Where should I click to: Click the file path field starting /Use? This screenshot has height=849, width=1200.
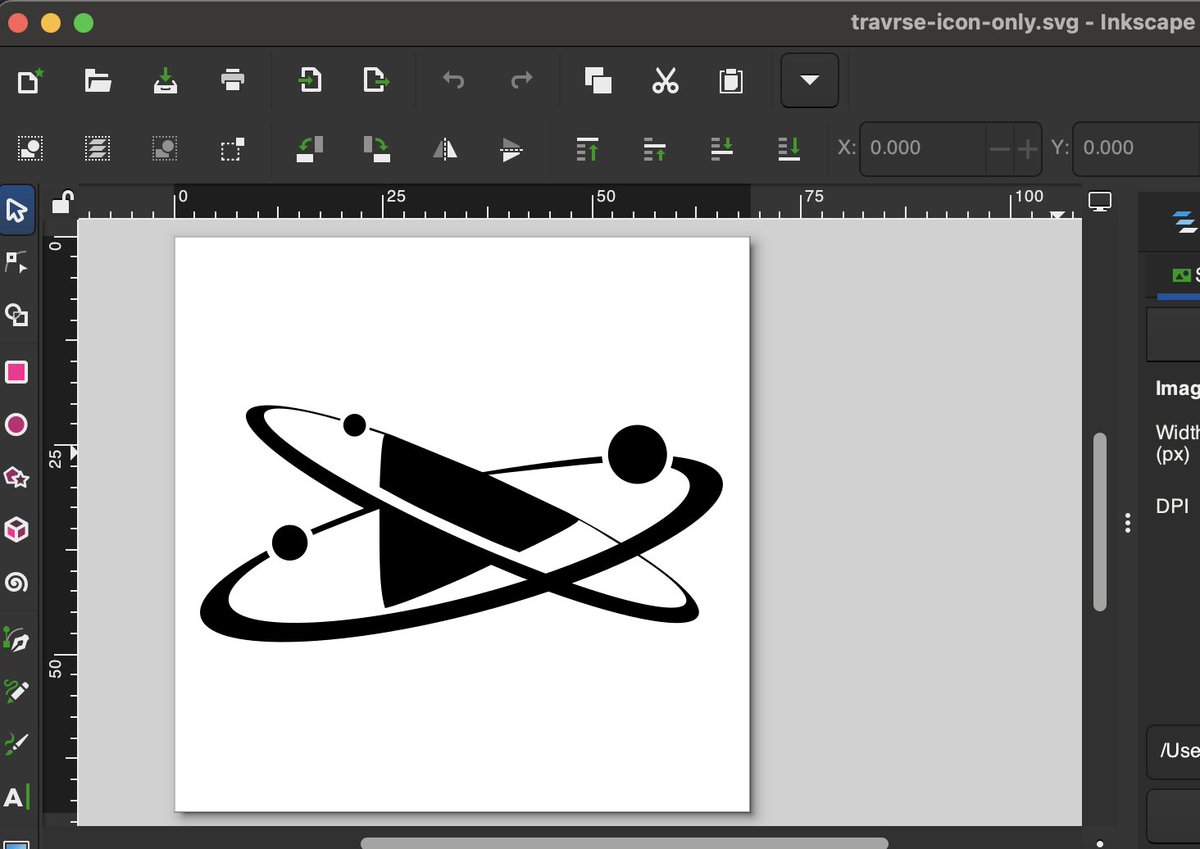1173,751
